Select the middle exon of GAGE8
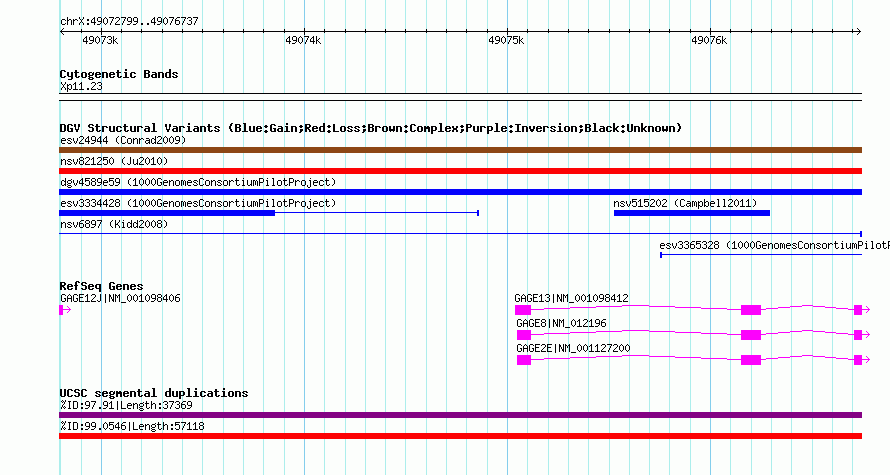This screenshot has height=475, width=890. 751,335
